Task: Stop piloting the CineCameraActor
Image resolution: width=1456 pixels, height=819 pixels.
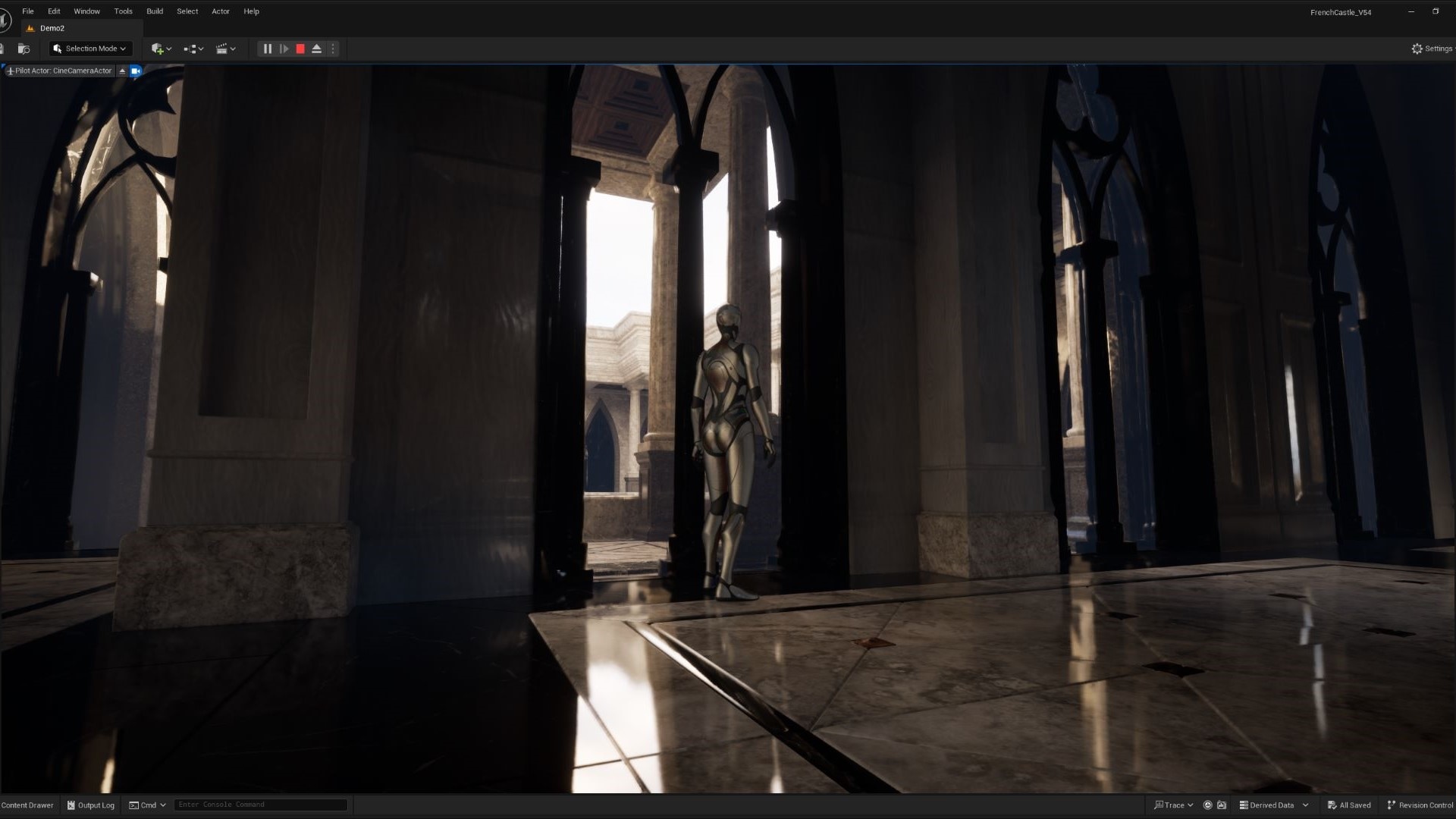Action: click(122, 71)
